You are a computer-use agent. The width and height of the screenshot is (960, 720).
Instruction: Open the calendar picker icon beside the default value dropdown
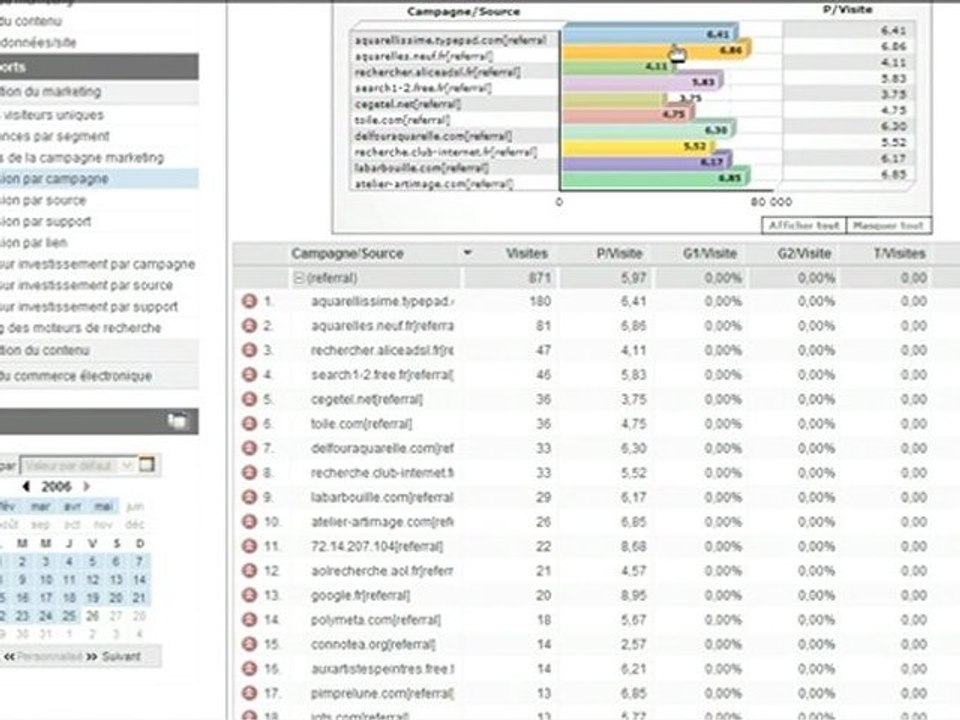tap(147, 465)
